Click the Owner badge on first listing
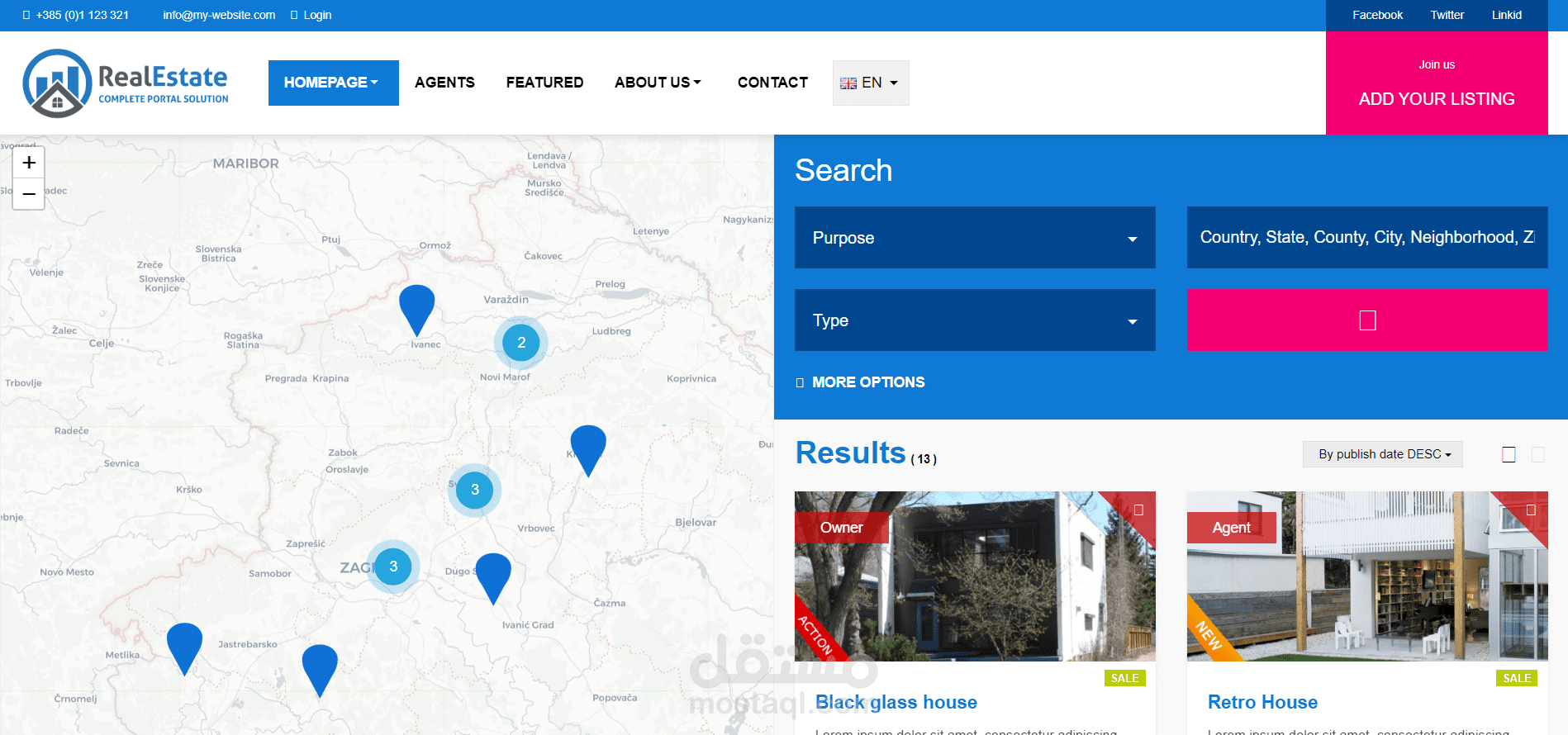The height and width of the screenshot is (735, 1568). point(842,528)
